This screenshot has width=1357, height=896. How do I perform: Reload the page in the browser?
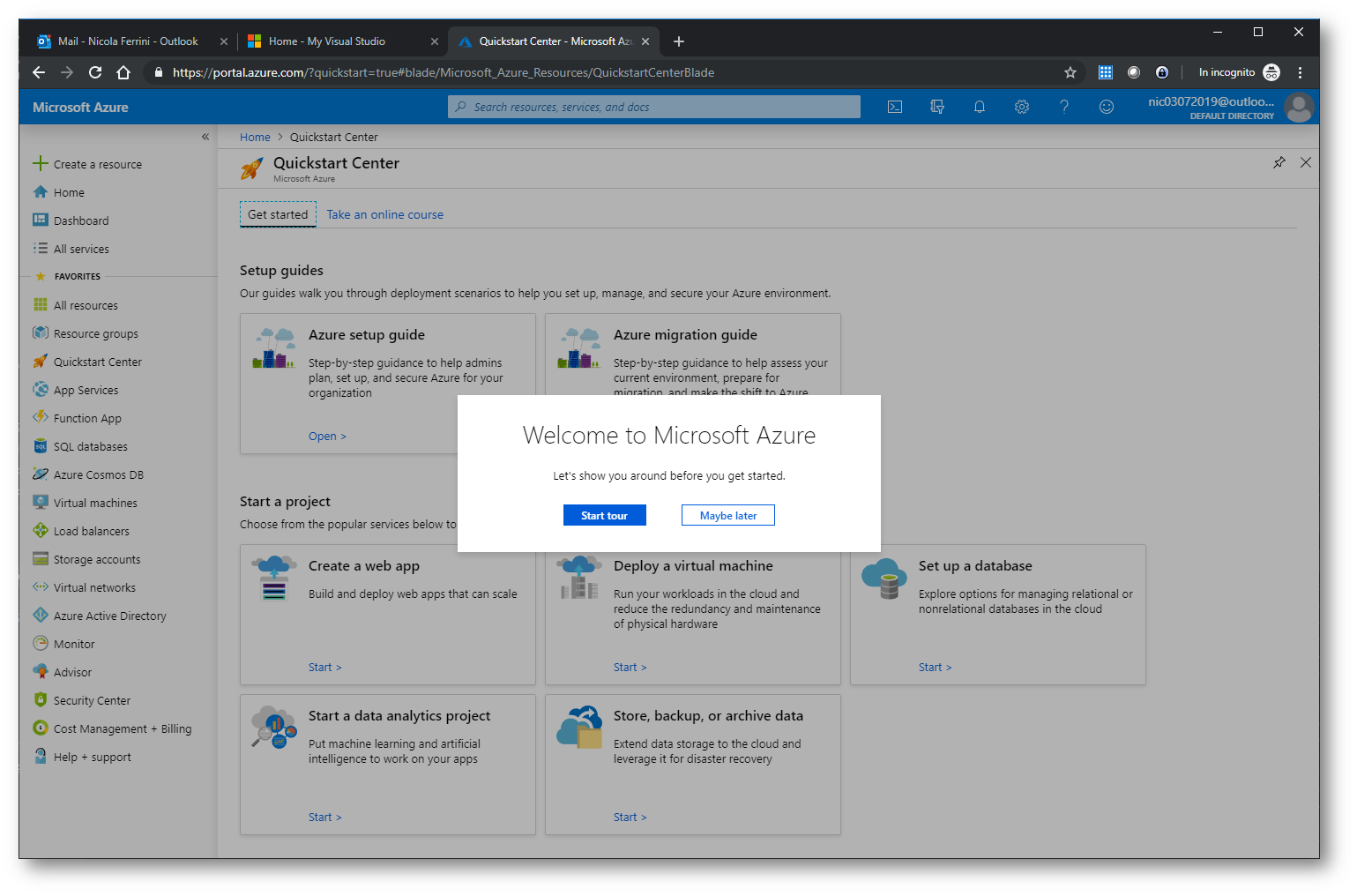pos(95,72)
